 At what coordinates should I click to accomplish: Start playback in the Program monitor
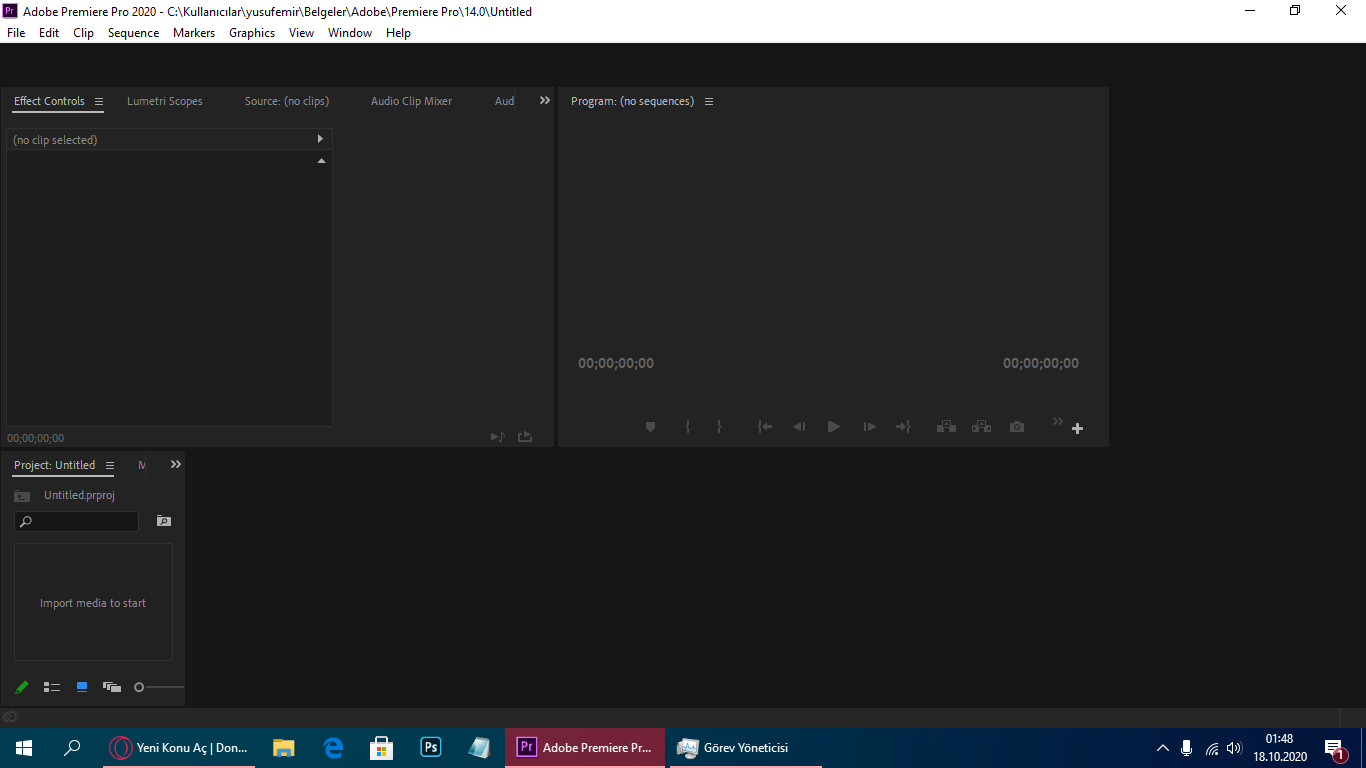tap(834, 427)
